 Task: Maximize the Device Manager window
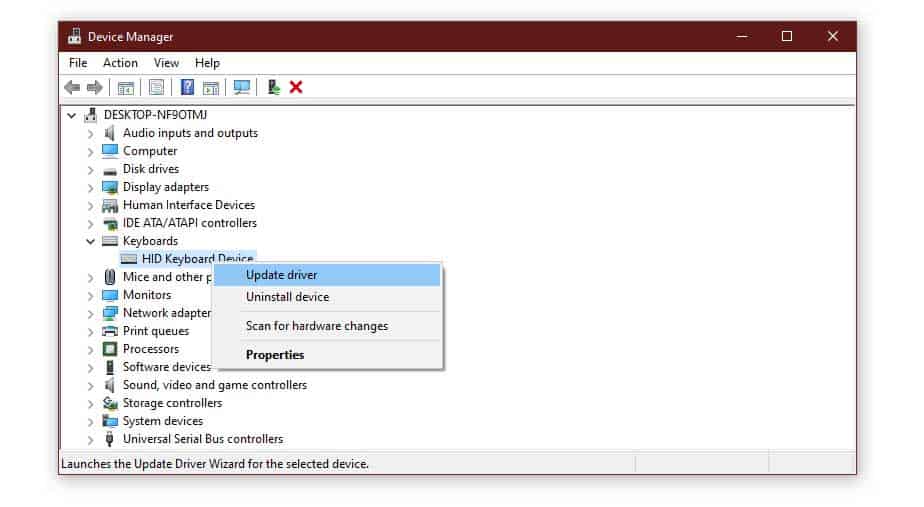(787, 37)
